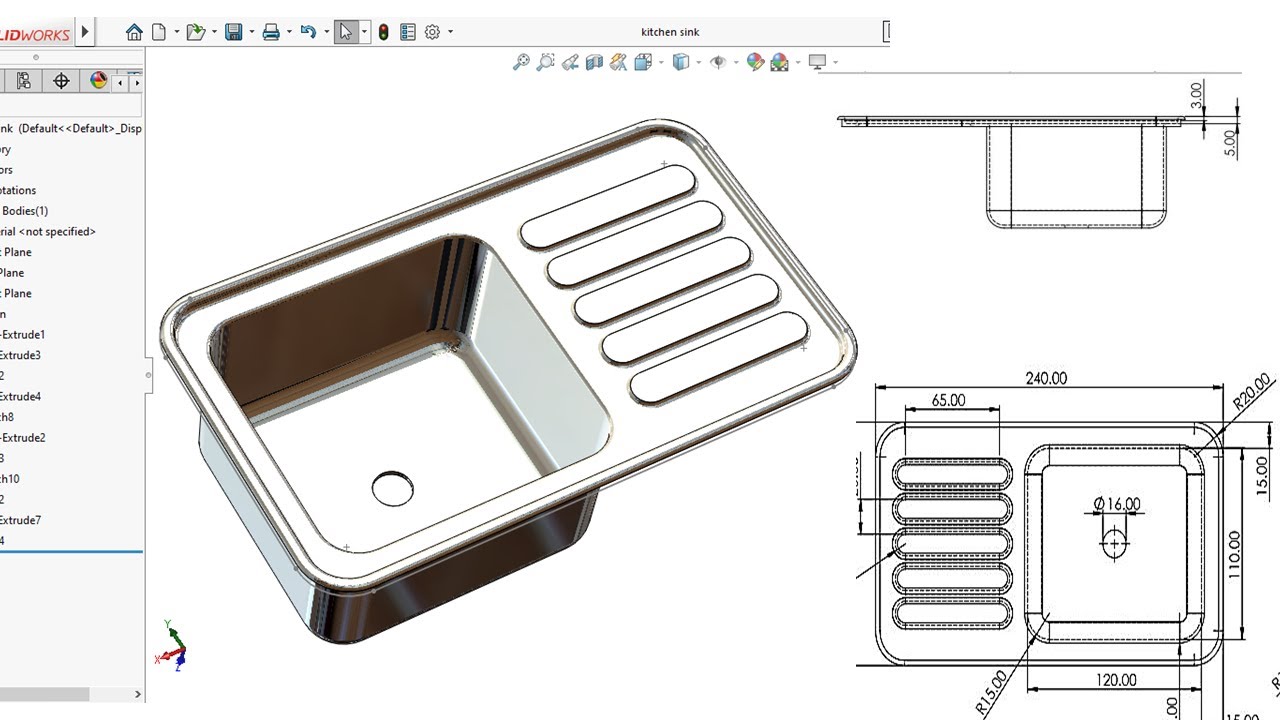Save the kitchen sink document
The width and height of the screenshot is (1280, 720).
click(x=234, y=32)
